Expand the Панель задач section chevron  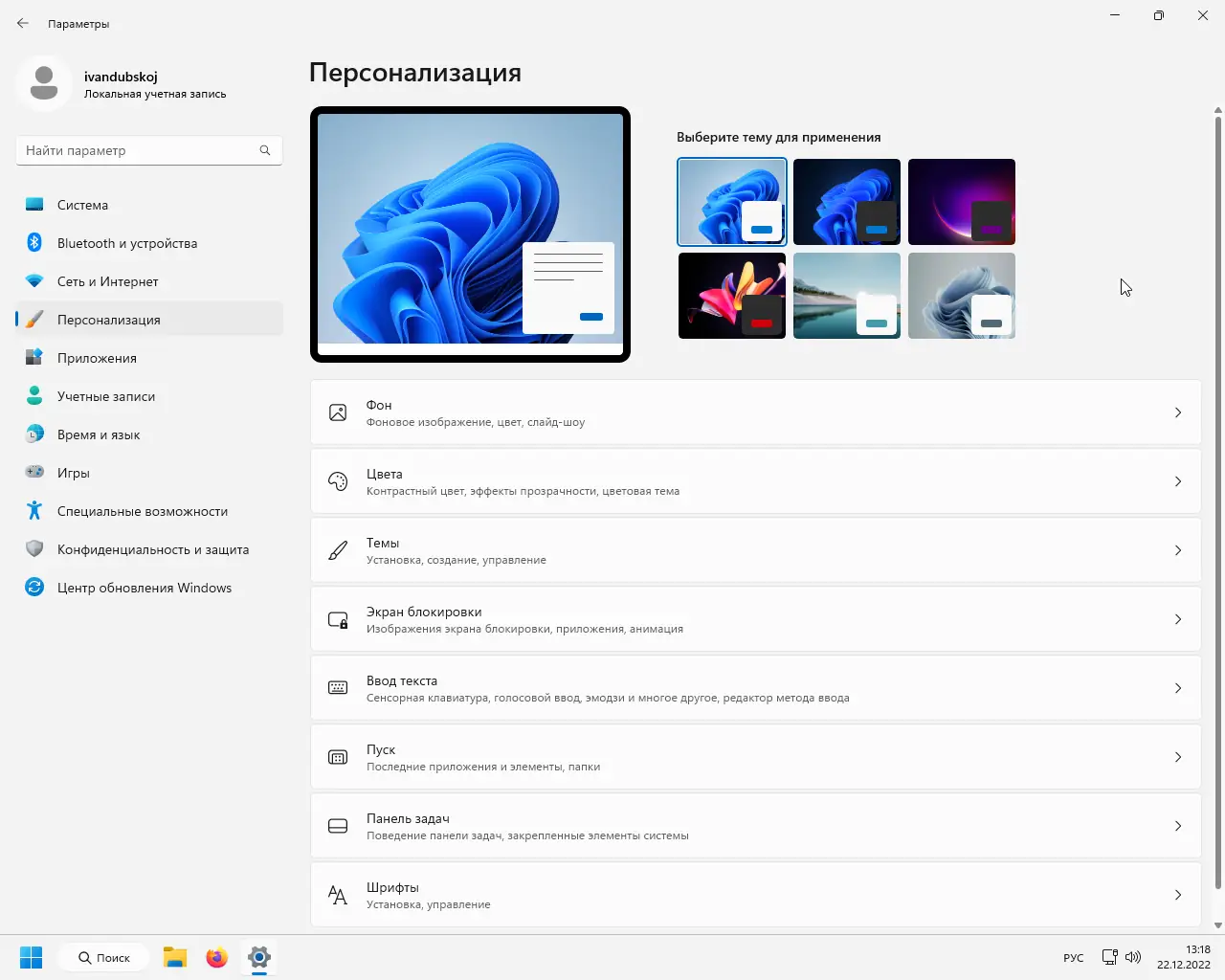click(x=1178, y=826)
